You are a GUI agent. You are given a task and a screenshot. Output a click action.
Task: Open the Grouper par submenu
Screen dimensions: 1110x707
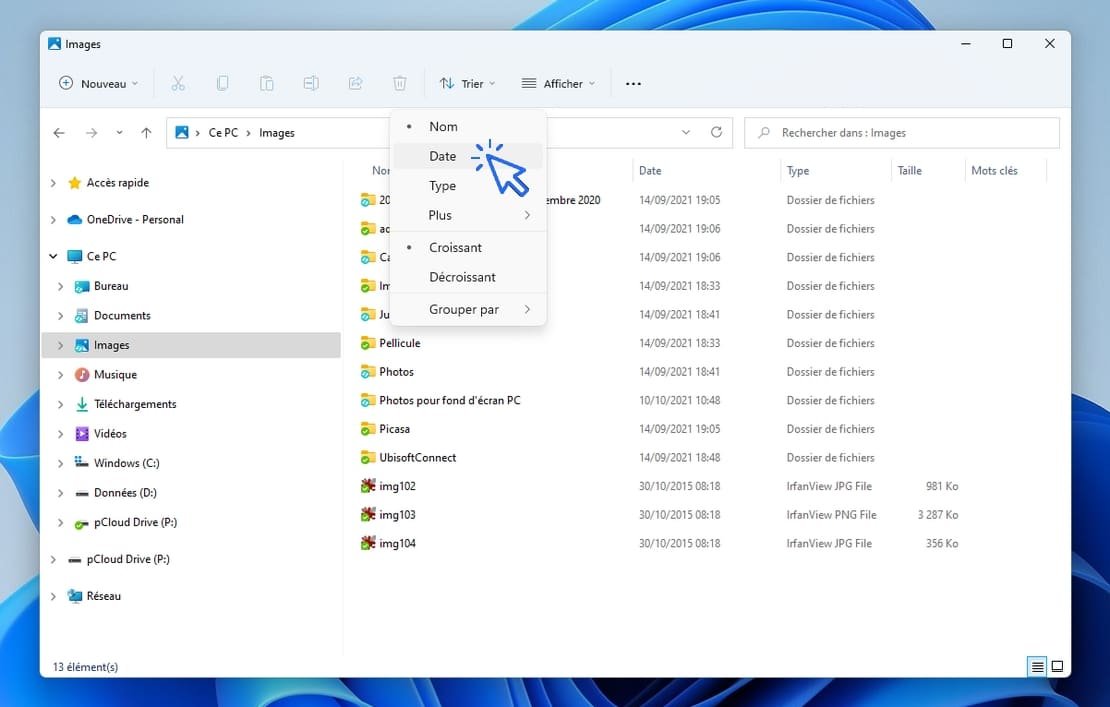click(x=468, y=309)
